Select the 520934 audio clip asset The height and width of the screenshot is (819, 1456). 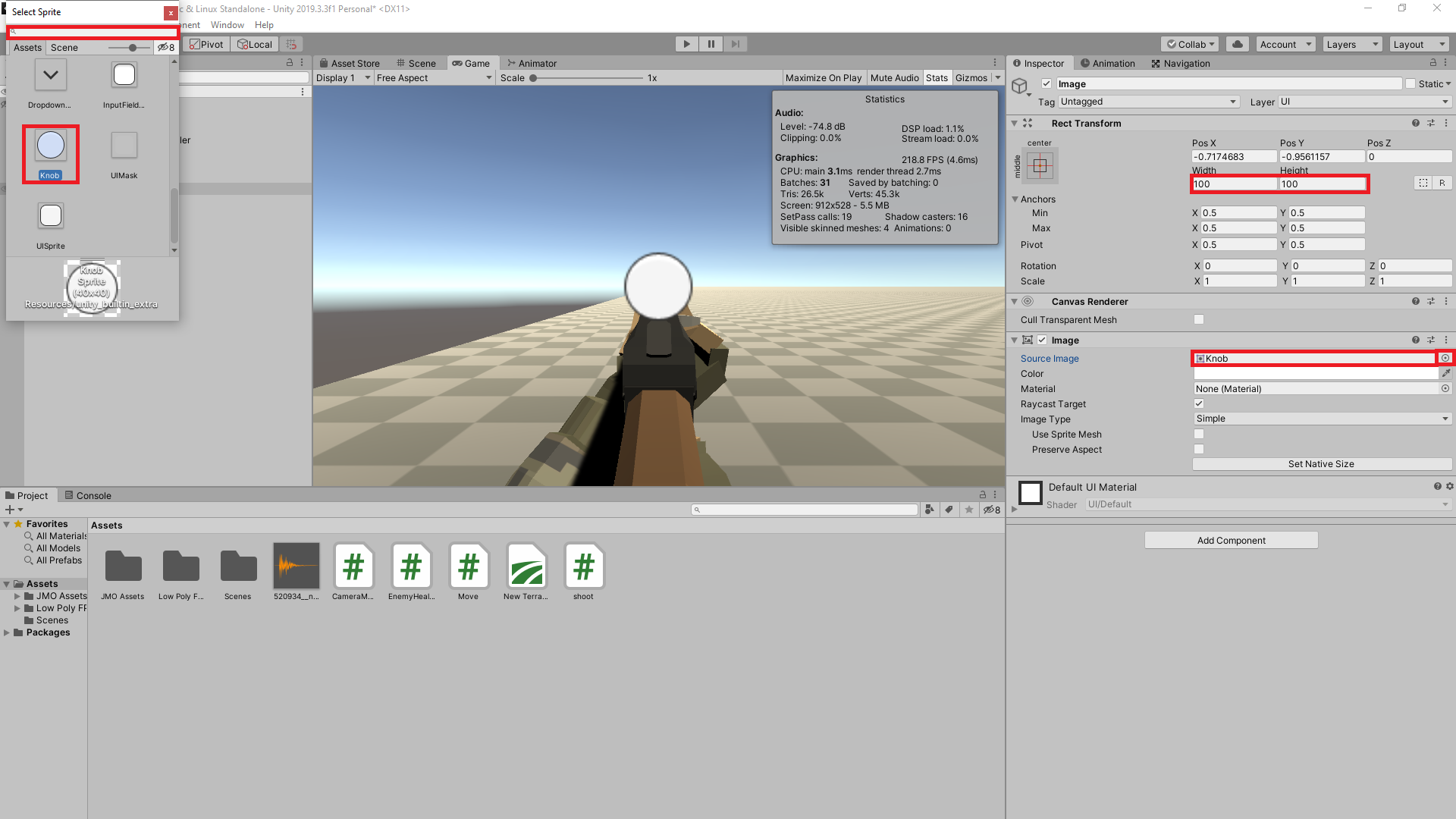pos(296,566)
